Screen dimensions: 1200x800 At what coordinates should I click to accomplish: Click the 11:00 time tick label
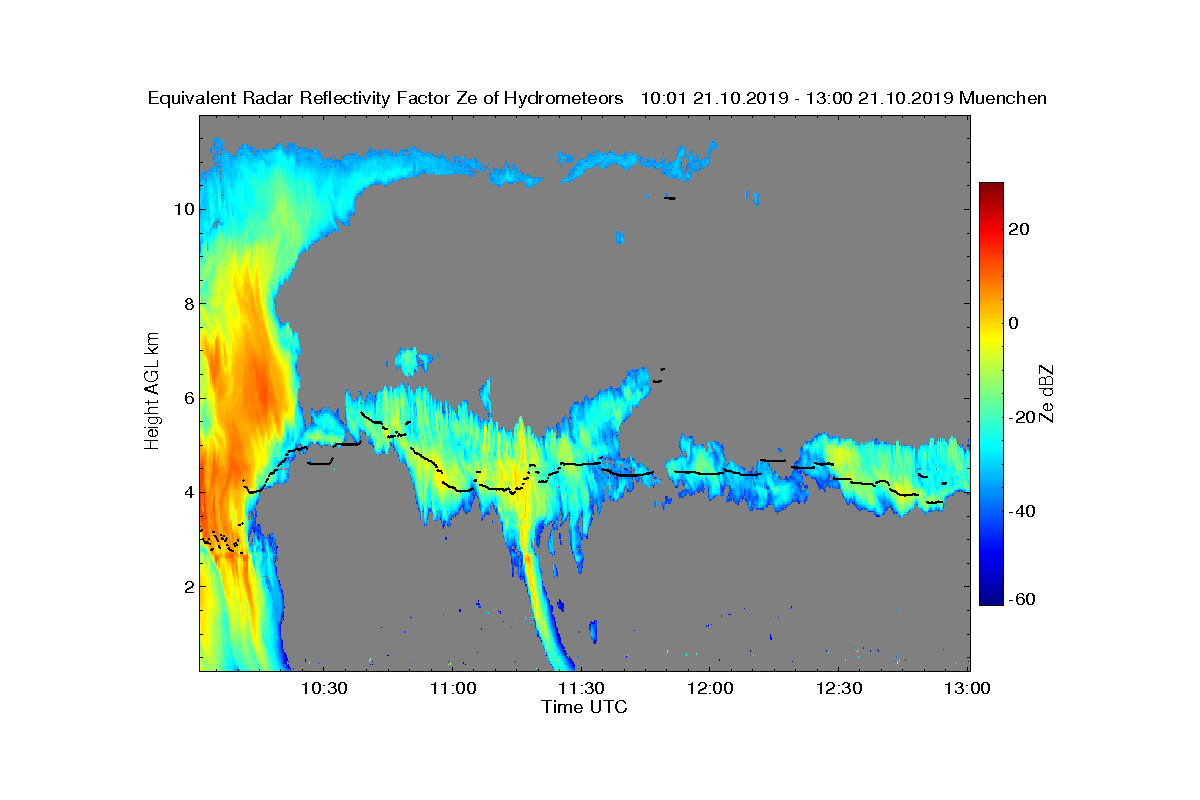tap(453, 688)
